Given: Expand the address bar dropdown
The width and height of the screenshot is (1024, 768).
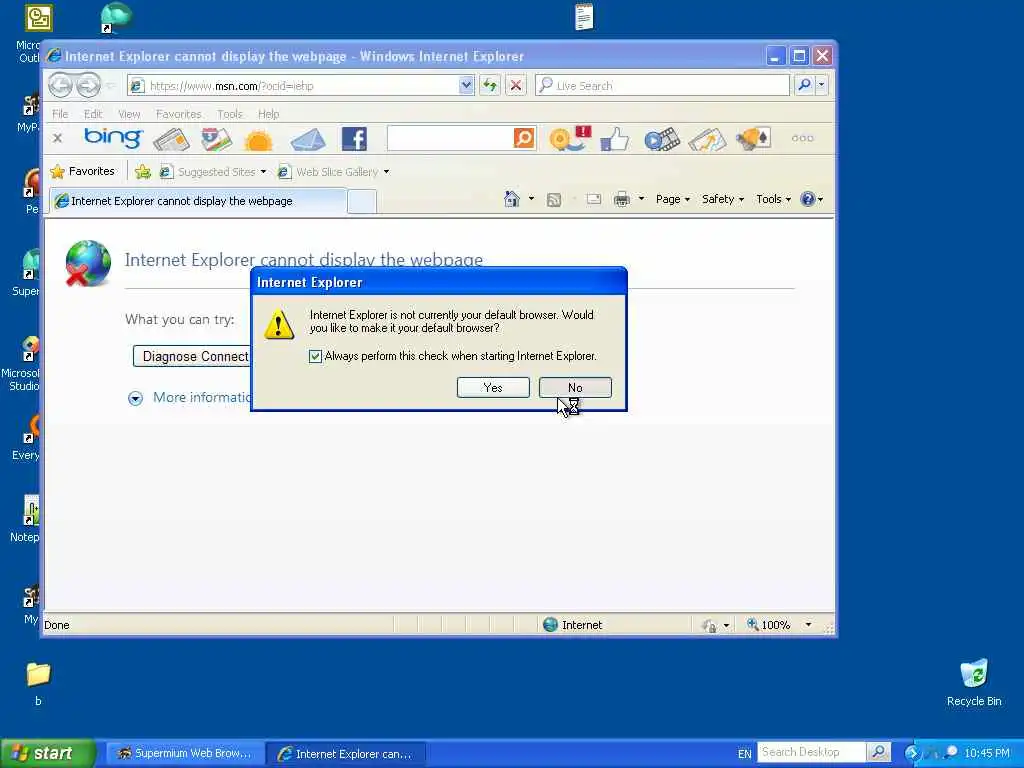Looking at the screenshot, I should 466,85.
